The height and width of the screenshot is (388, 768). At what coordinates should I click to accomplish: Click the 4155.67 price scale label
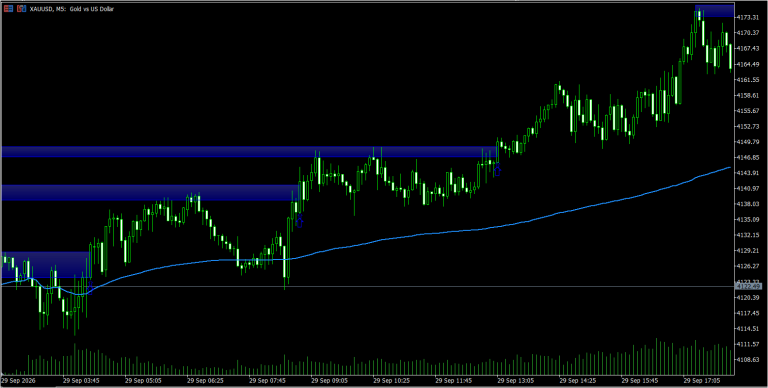point(748,111)
